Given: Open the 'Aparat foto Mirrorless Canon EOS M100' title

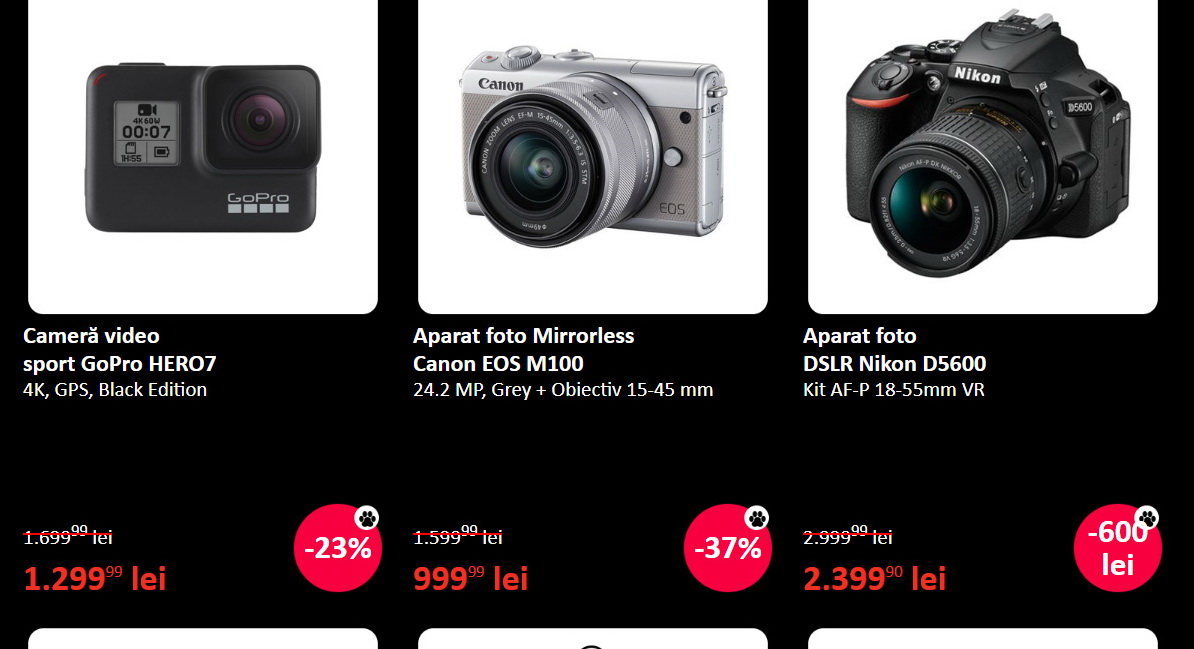Looking at the screenshot, I should click(x=523, y=350).
